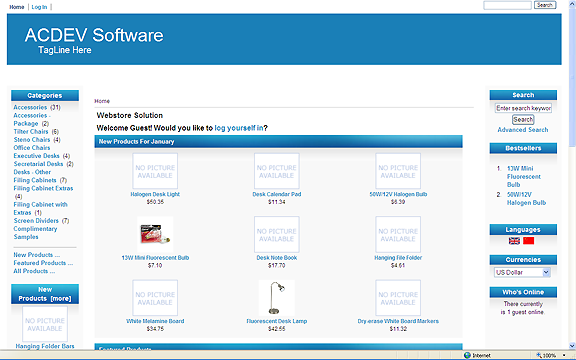Open the US Dollar currency dropdown
The width and height of the screenshot is (576, 360).
[x=522, y=272]
